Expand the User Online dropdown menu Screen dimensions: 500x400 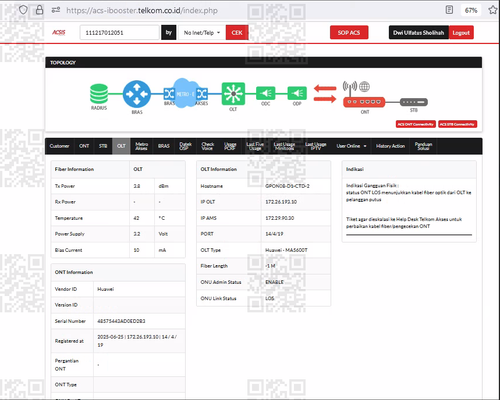click(351, 146)
